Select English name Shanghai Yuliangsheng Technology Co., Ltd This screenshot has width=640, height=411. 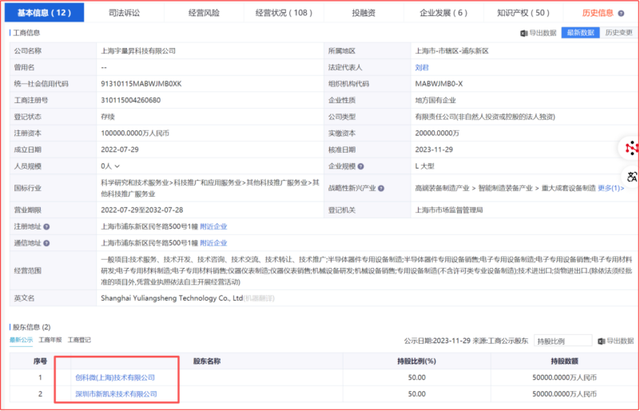[172, 298]
